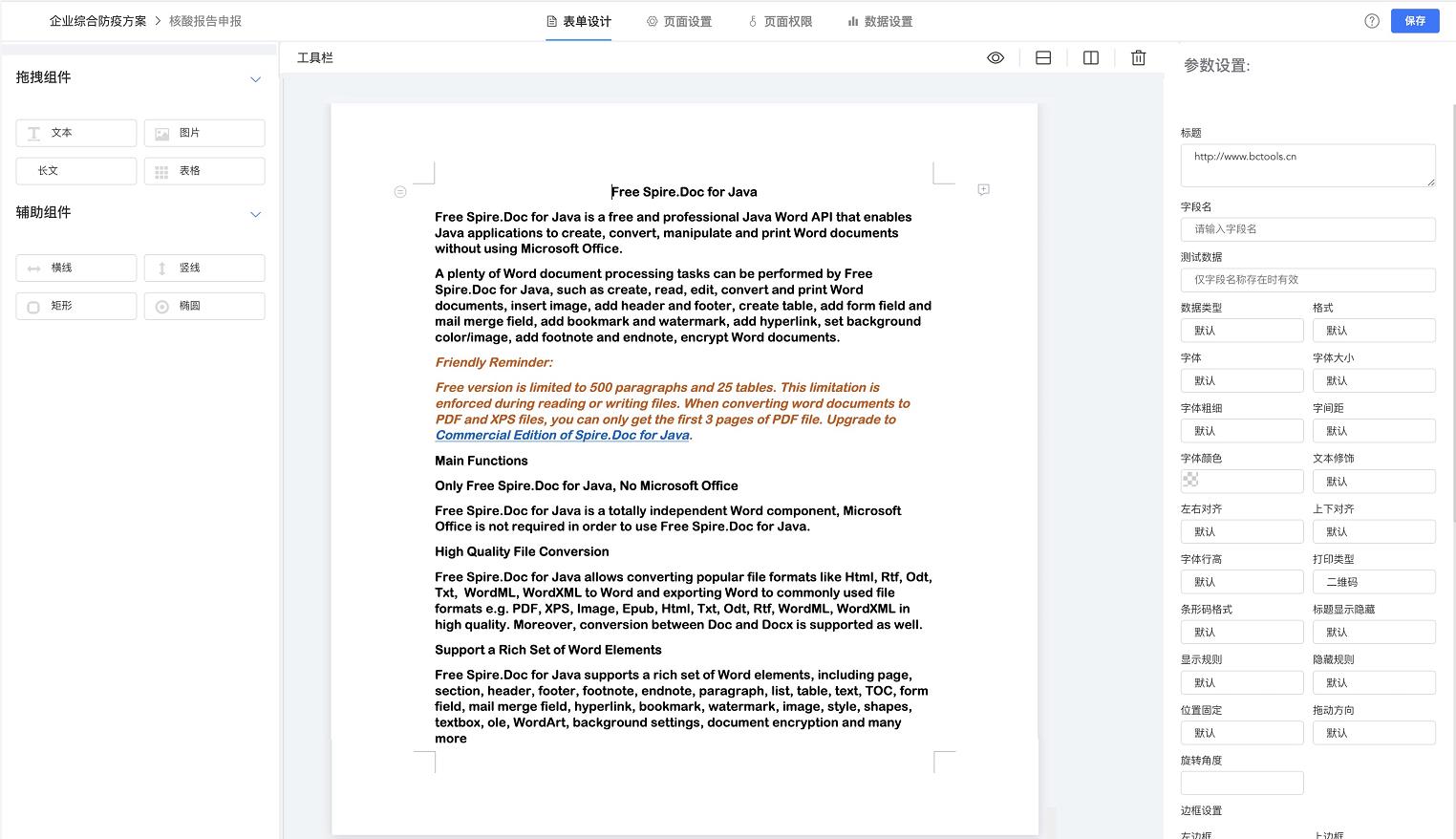Open the 条形码格式 dropdown
The height and width of the screenshot is (839, 1456).
(x=1242, y=633)
